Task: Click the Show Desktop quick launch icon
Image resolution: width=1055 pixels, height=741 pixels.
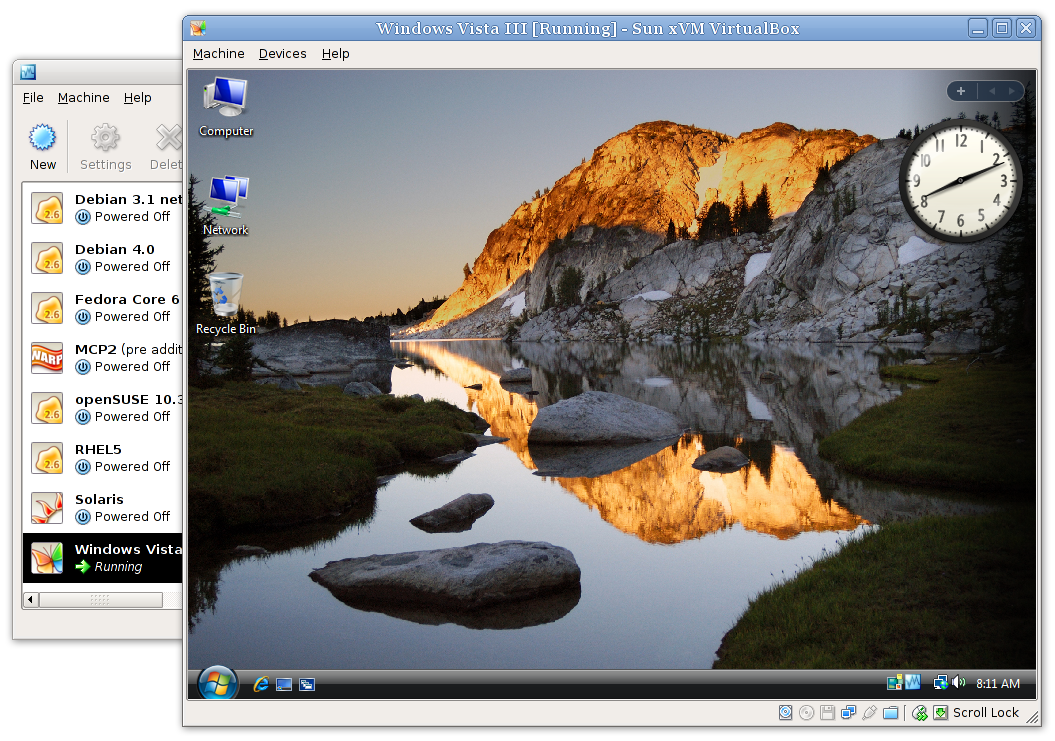Action: [284, 684]
